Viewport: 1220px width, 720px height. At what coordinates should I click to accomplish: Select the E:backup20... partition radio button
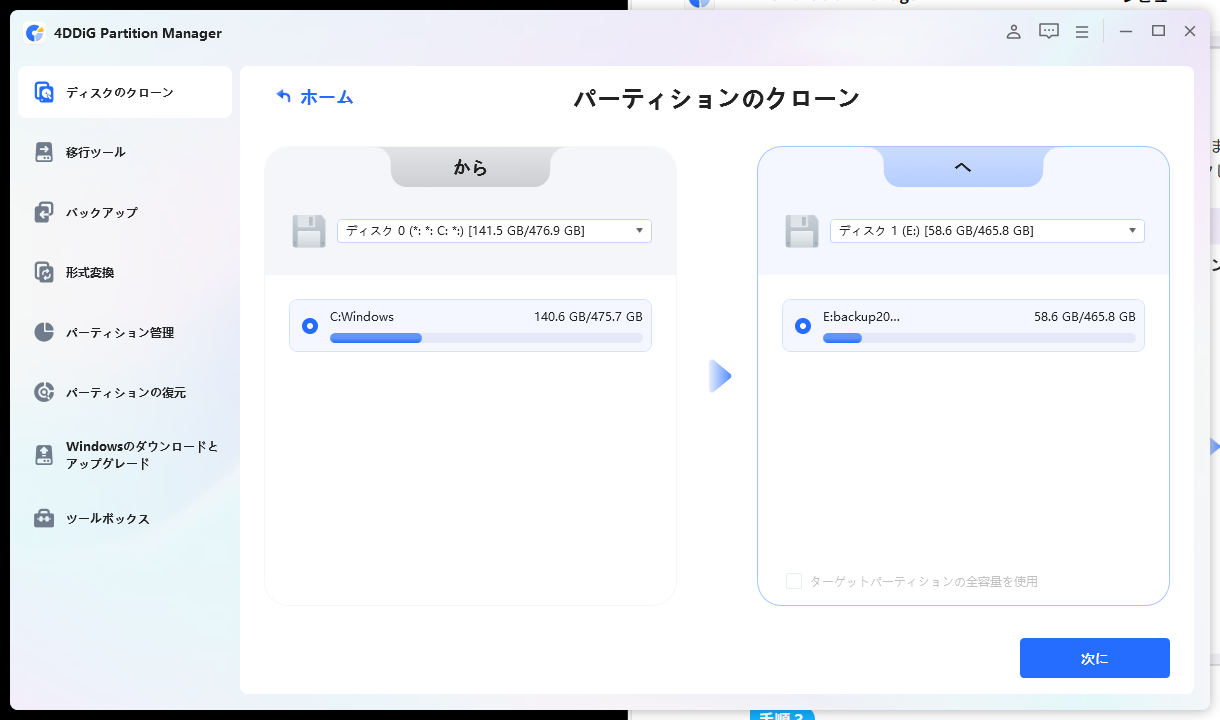802,325
